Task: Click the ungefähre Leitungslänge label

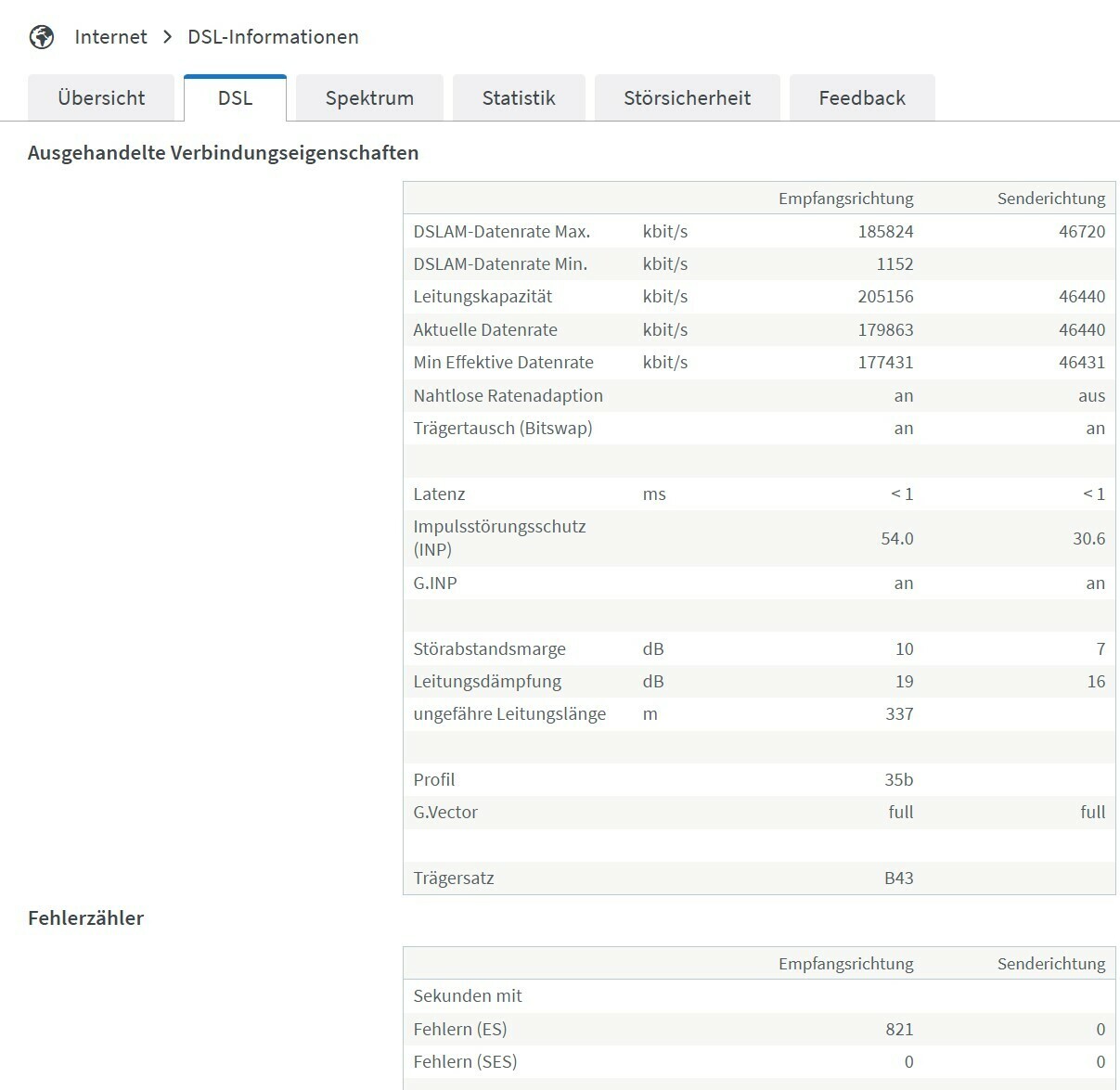Action: pyautogui.click(x=509, y=714)
